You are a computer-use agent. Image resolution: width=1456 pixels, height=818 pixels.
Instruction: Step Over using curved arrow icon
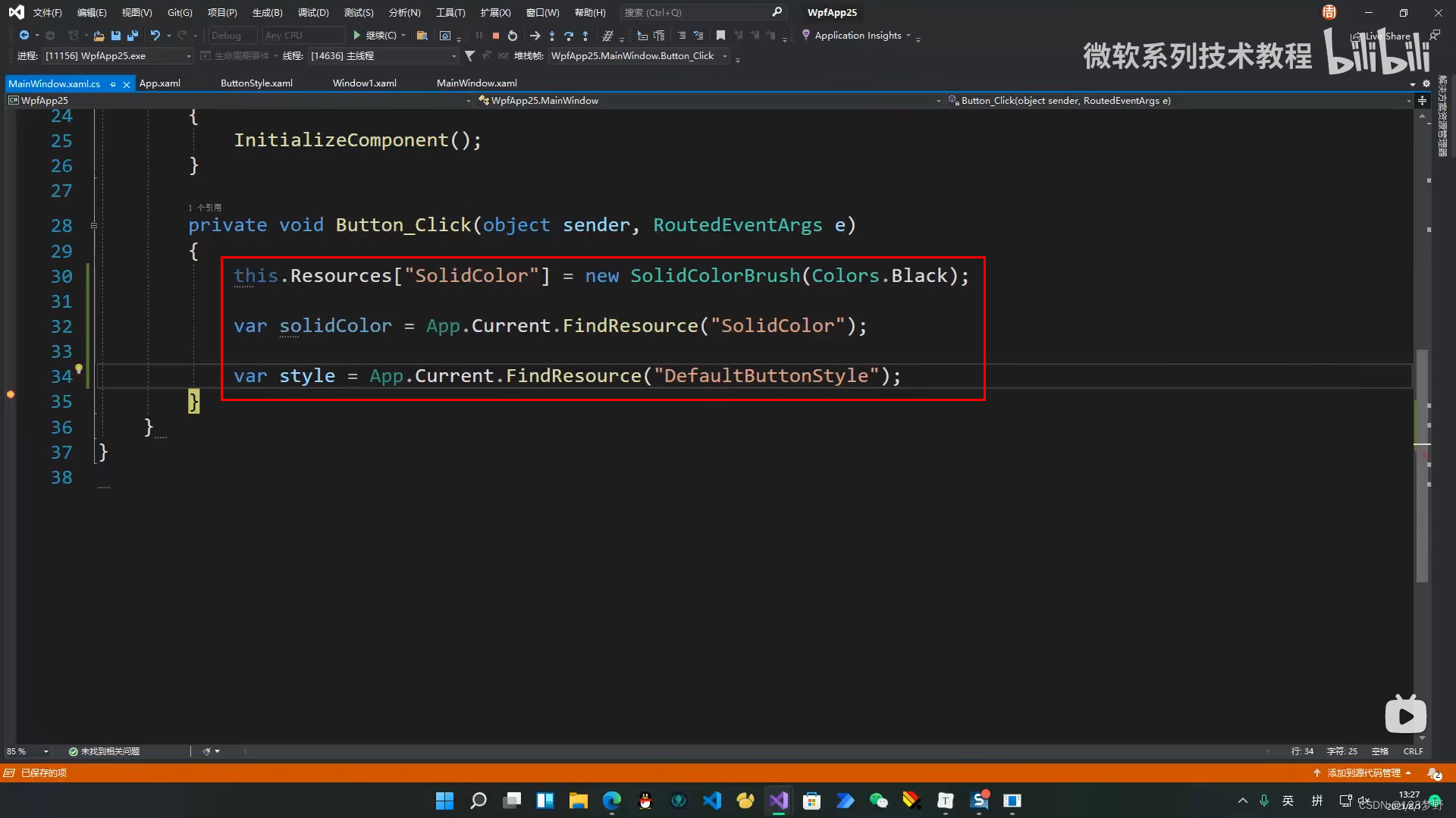[x=569, y=36]
